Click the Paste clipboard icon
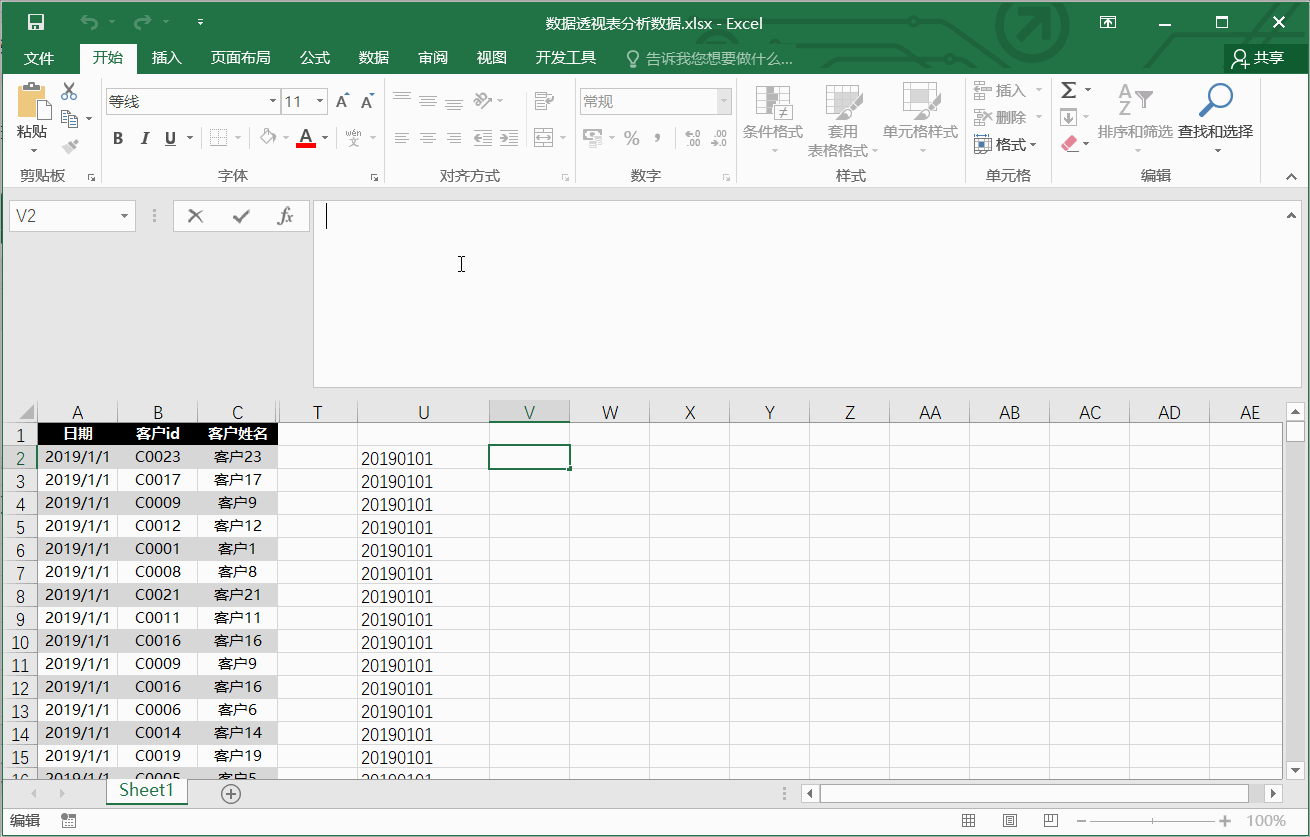Viewport: 1310px width, 837px height. pos(32,100)
